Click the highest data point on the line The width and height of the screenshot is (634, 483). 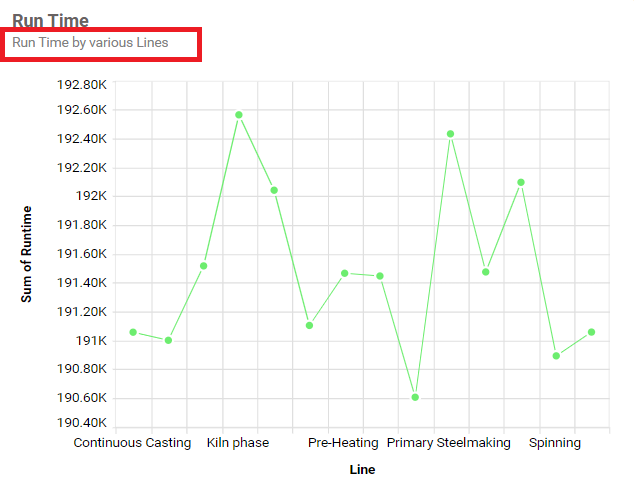[x=239, y=115]
